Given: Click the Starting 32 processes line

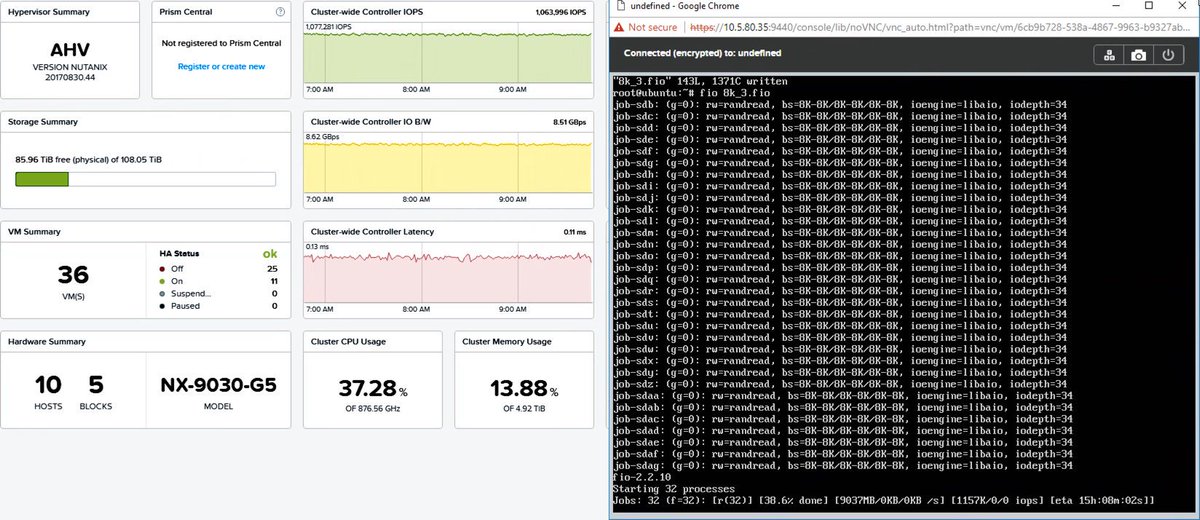Looking at the screenshot, I should click(673, 488).
